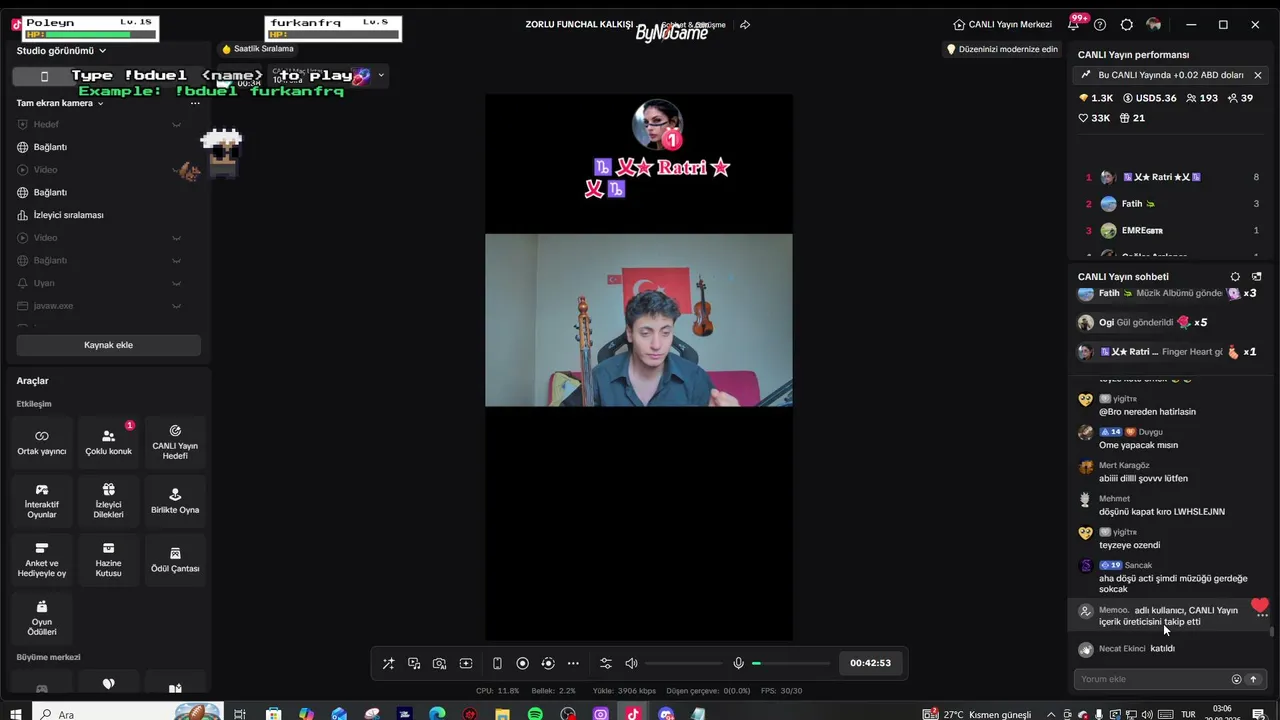Send comment with the arrow button
The width and height of the screenshot is (1280, 720).
(x=1253, y=679)
